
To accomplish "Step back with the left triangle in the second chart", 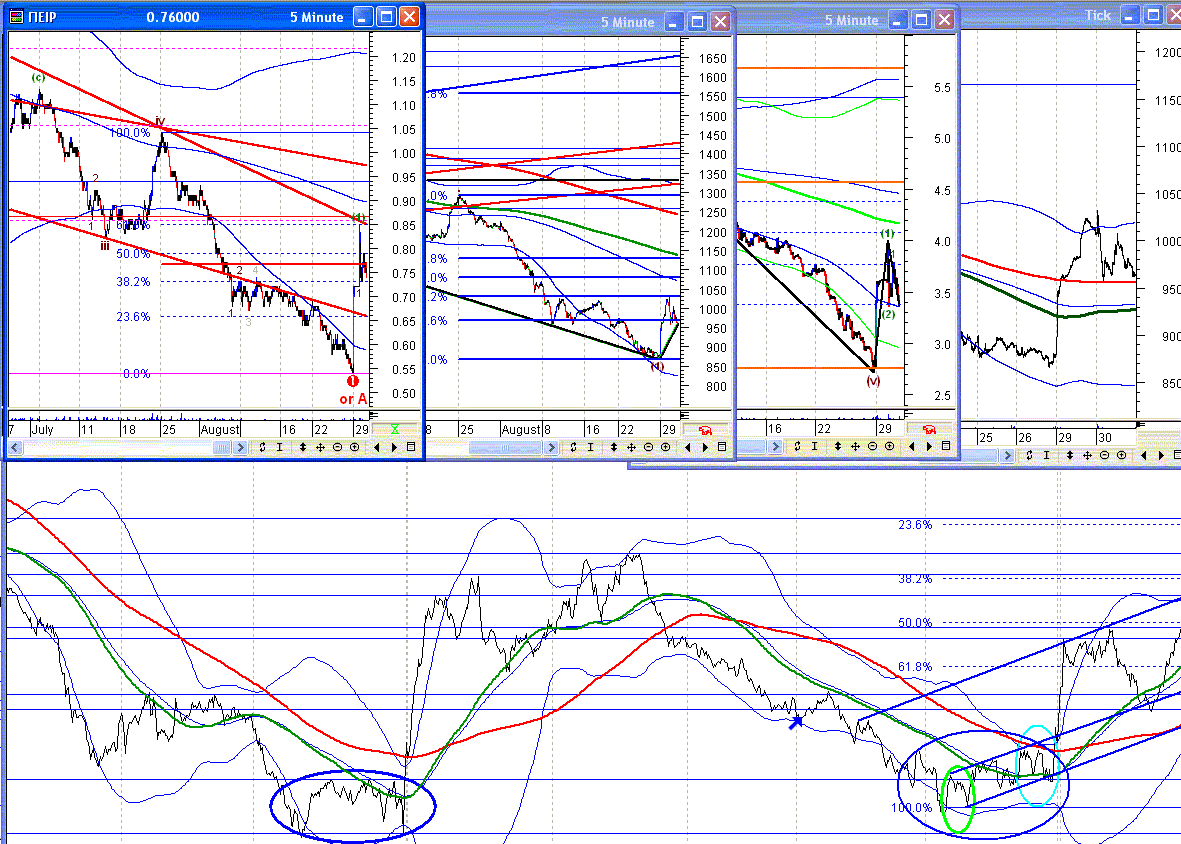I will [x=688, y=447].
